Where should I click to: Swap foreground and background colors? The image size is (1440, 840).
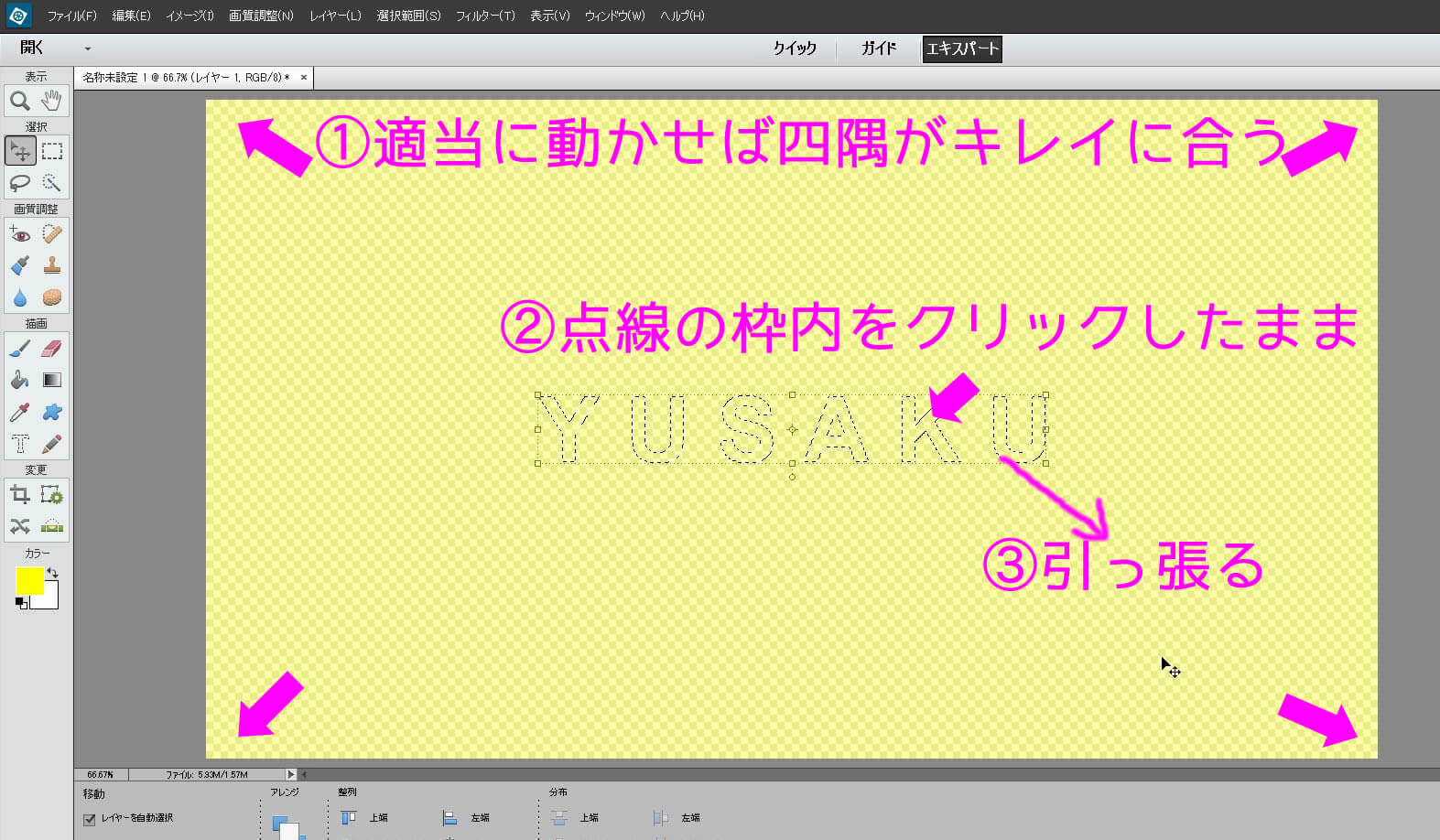(53, 573)
